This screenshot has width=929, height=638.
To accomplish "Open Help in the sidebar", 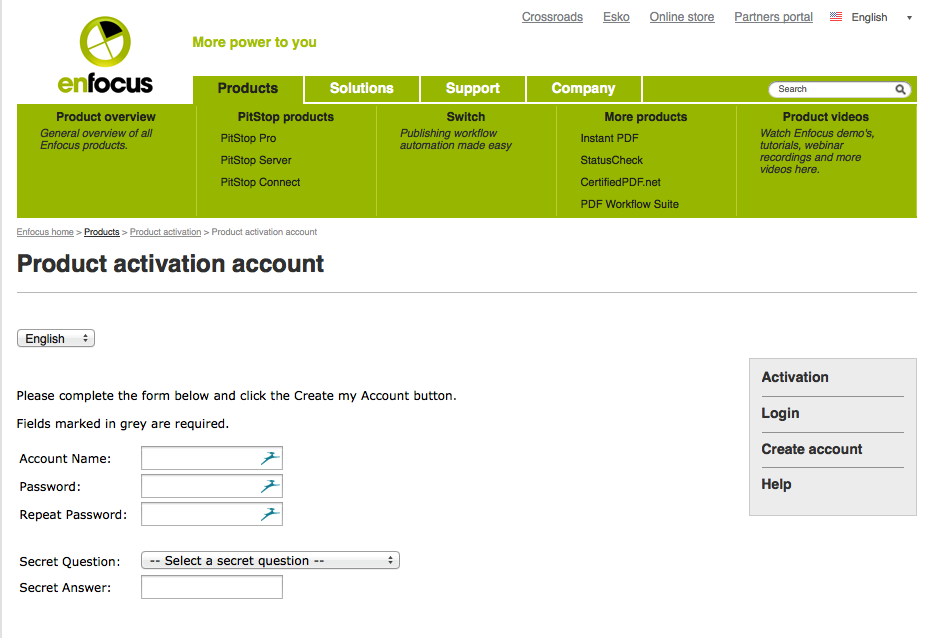I will tap(776, 484).
